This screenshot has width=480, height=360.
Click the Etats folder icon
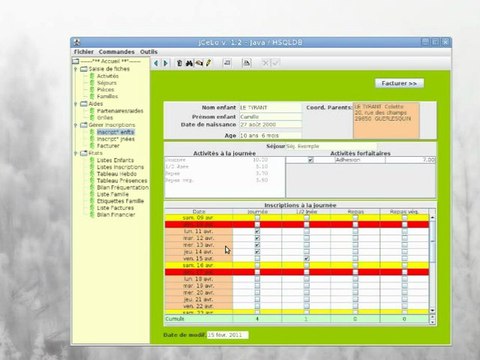[84, 153]
